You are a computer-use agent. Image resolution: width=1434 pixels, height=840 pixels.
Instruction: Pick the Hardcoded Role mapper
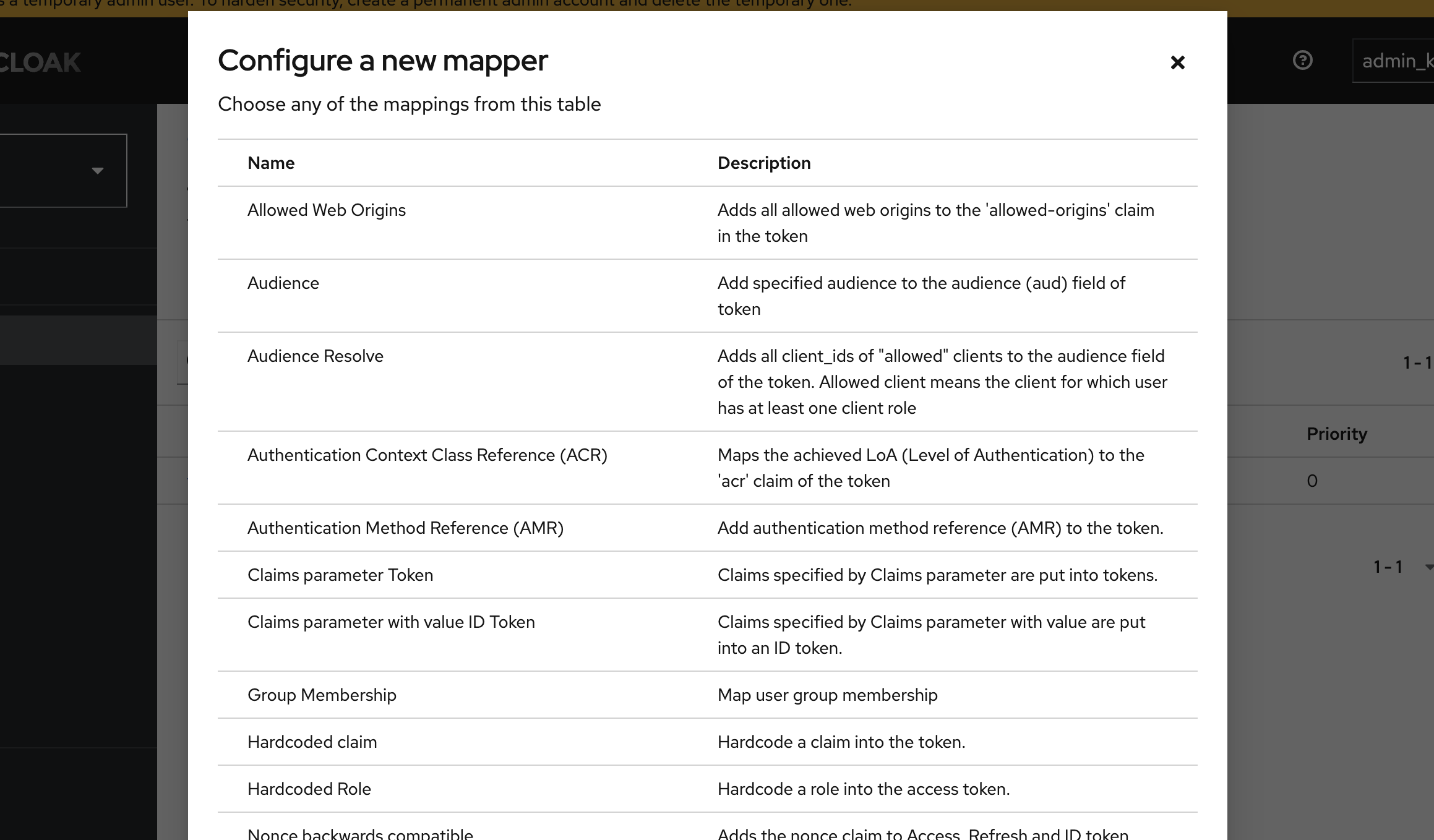[309, 789]
